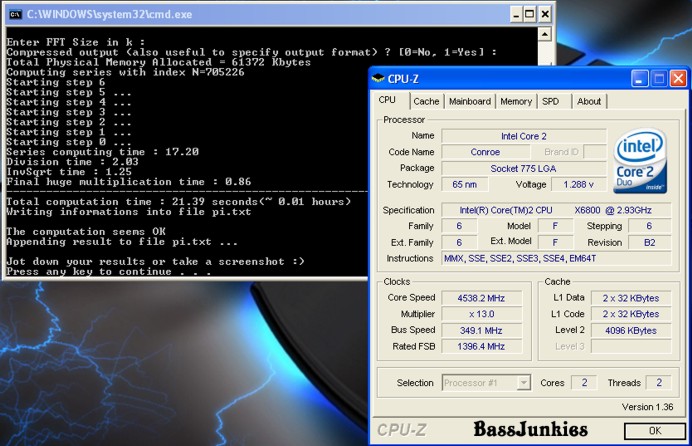Image resolution: width=692 pixels, height=446 pixels.
Task: Click the Level 2 cache value 4096 KBytes
Action: tap(631, 330)
